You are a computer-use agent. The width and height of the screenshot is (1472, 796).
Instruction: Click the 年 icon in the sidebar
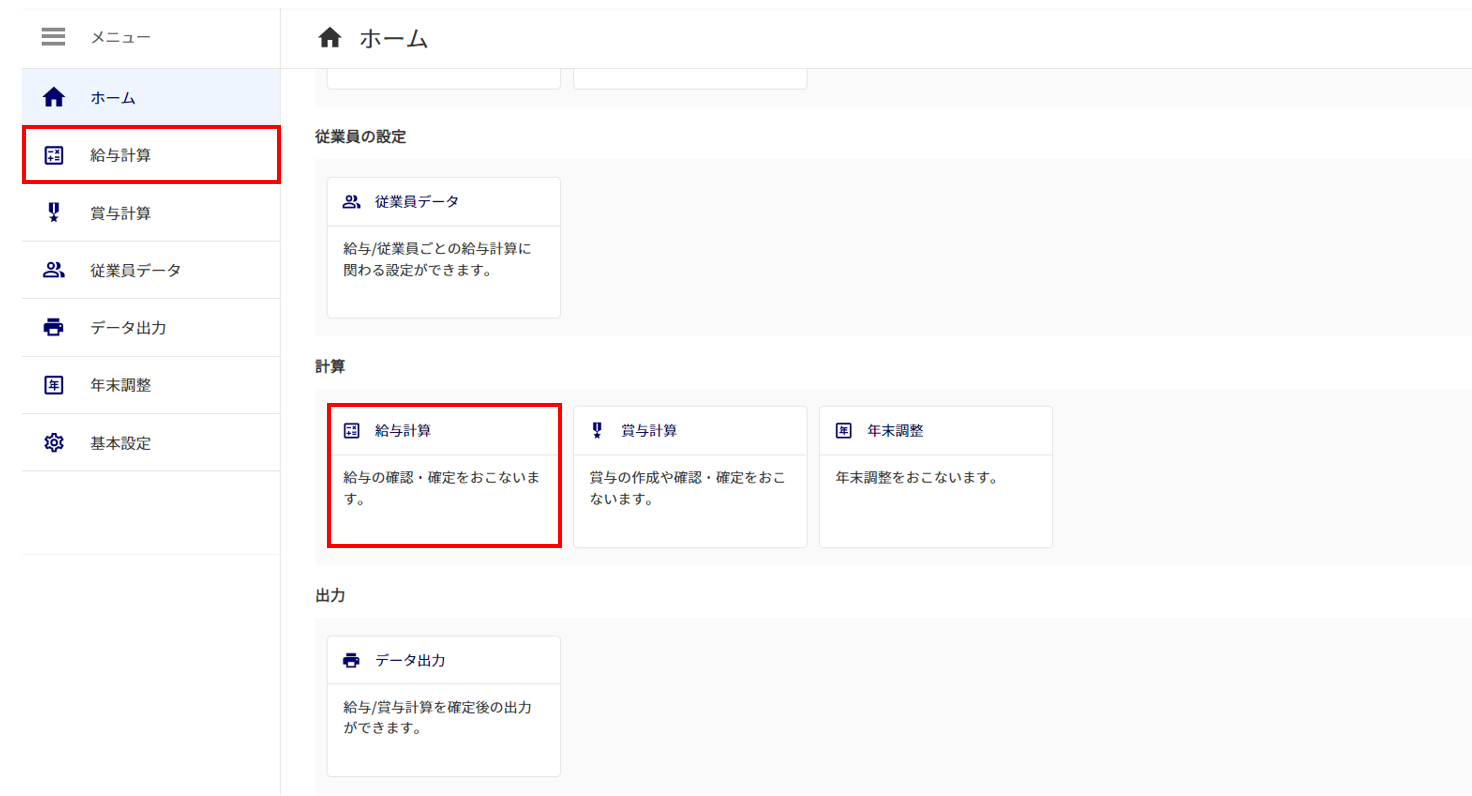click(54, 385)
